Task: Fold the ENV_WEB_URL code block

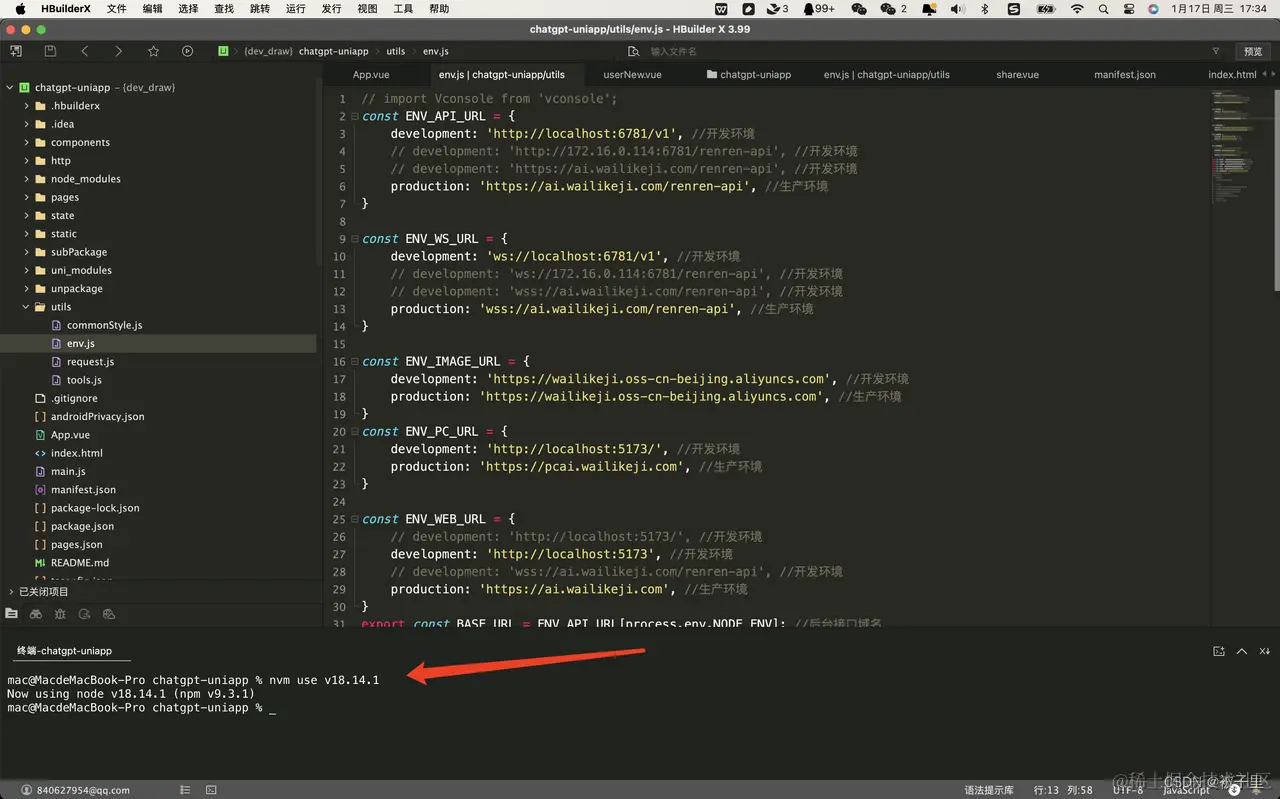Action: 354,519
